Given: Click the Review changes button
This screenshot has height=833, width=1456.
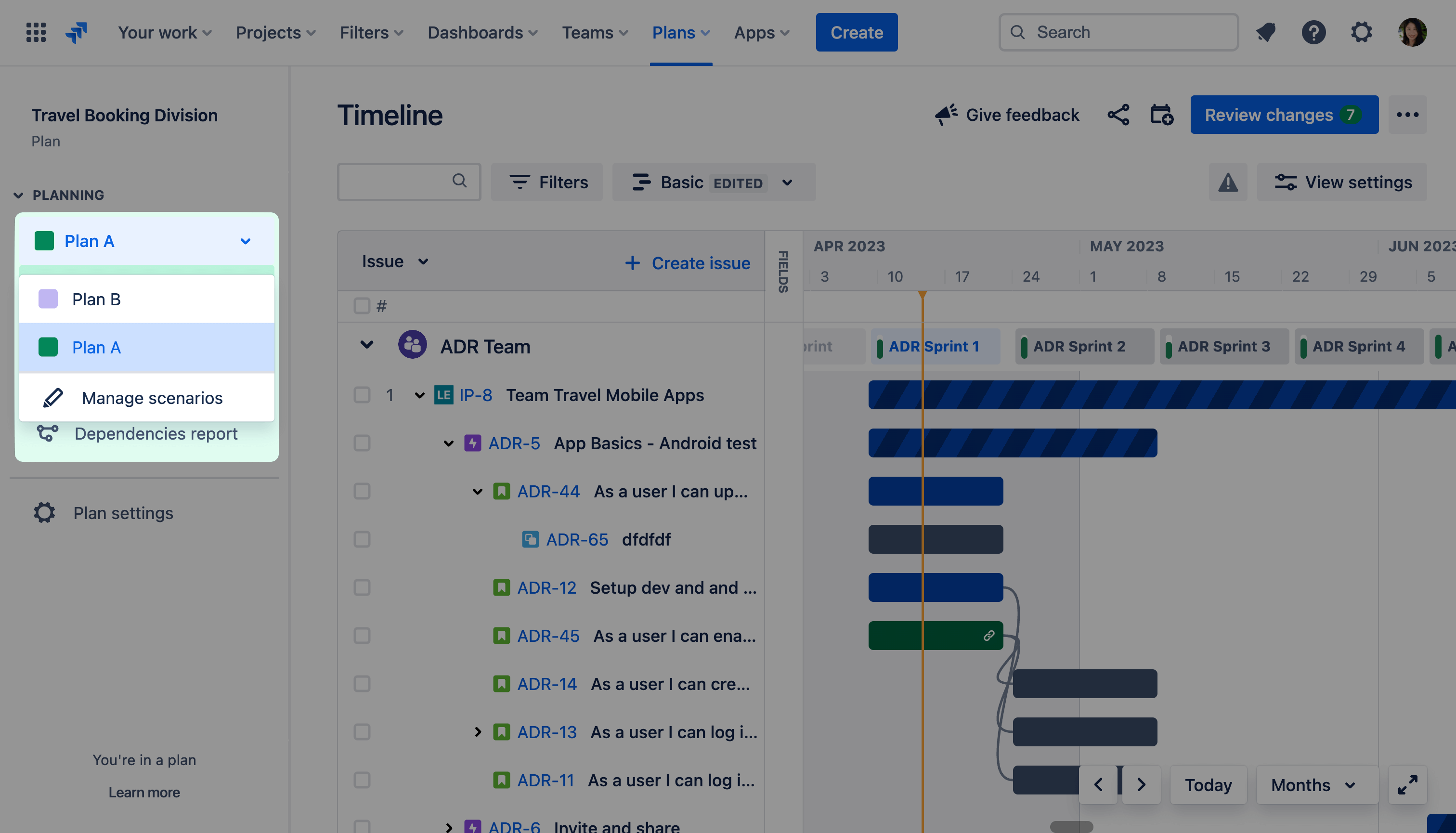Looking at the screenshot, I should (1284, 115).
